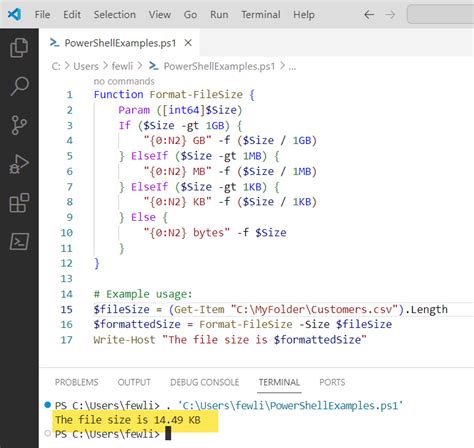This screenshot has height=448, width=474.
Task: Open the Search view icon
Action: 19,86
